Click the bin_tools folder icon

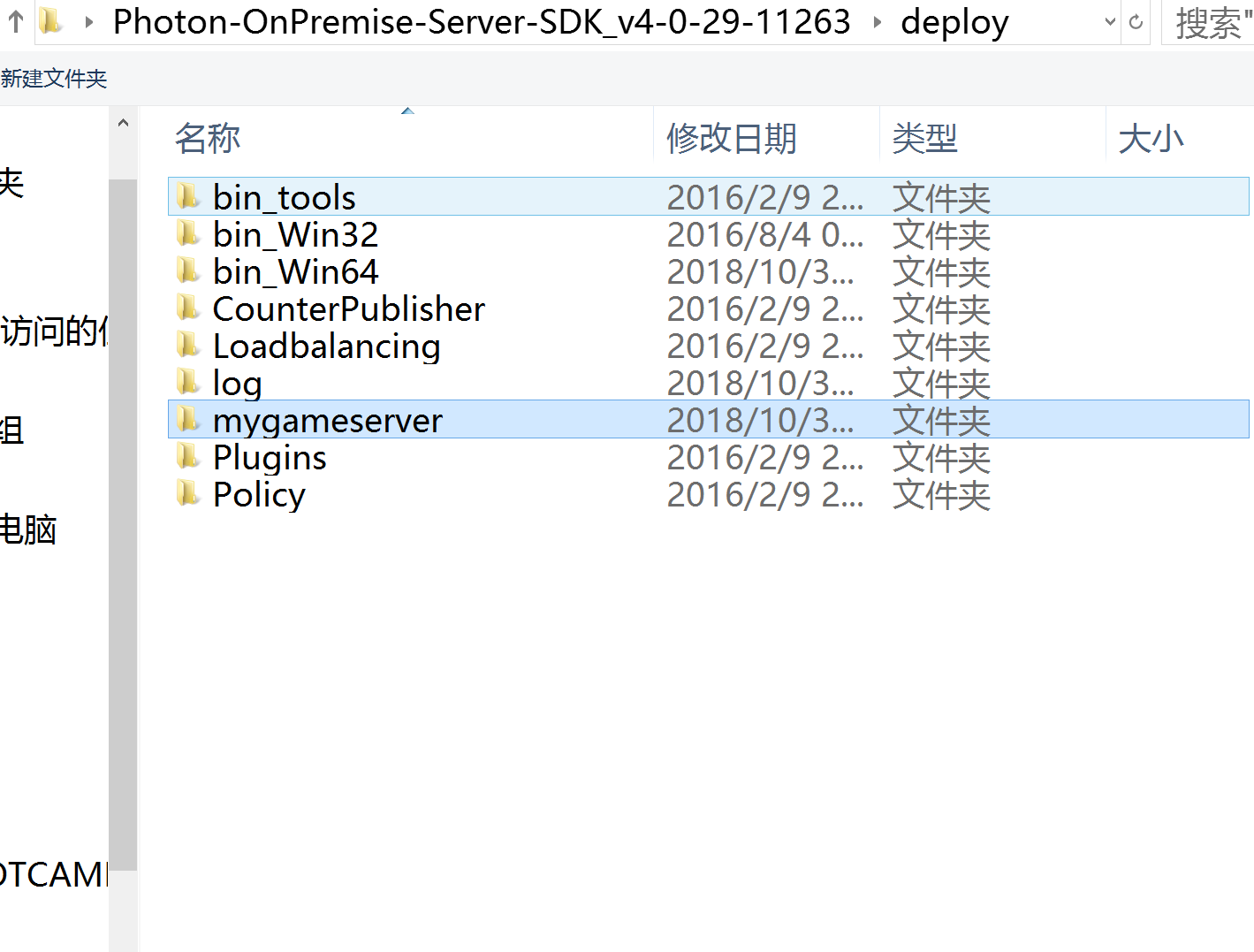coord(187,196)
